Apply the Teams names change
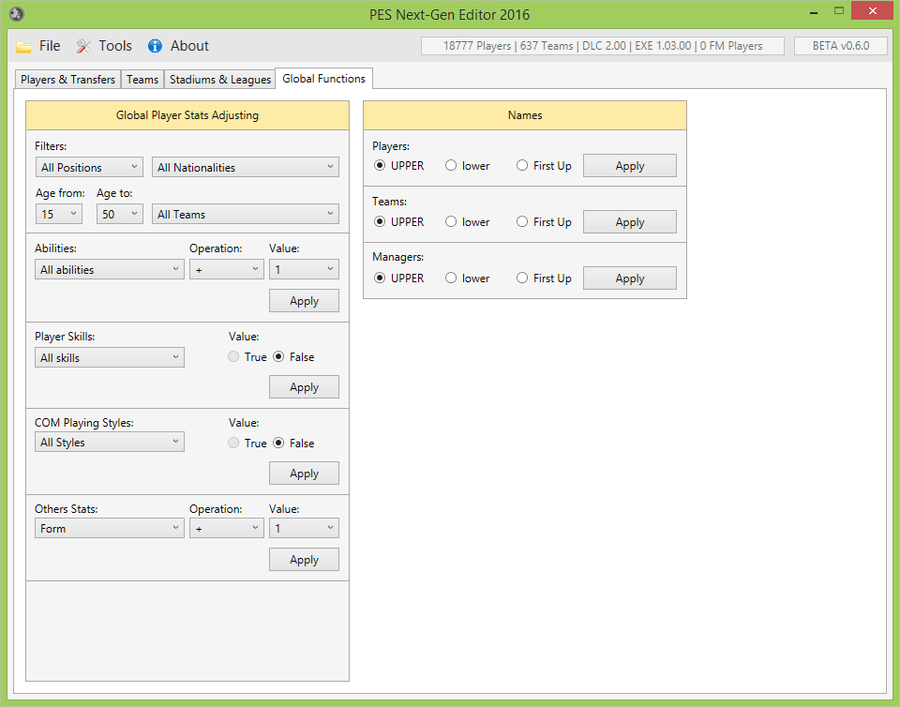The image size is (900, 707). point(630,222)
